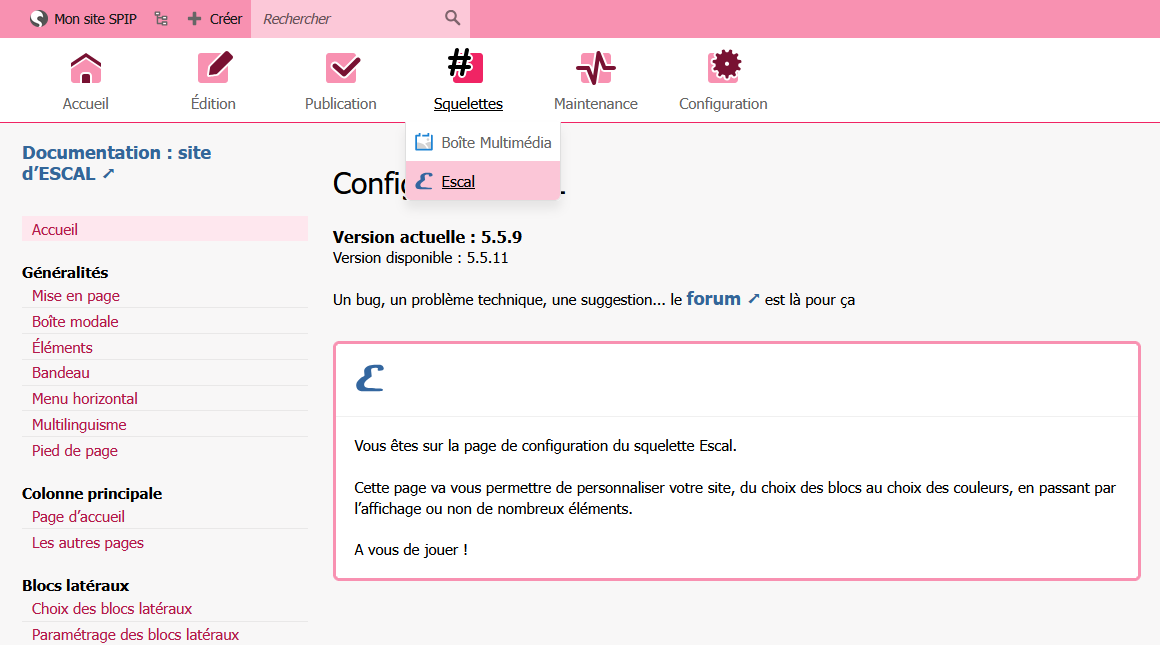Click the search magnifier icon
Image resolution: width=1160 pixels, height=645 pixels.
click(453, 18)
